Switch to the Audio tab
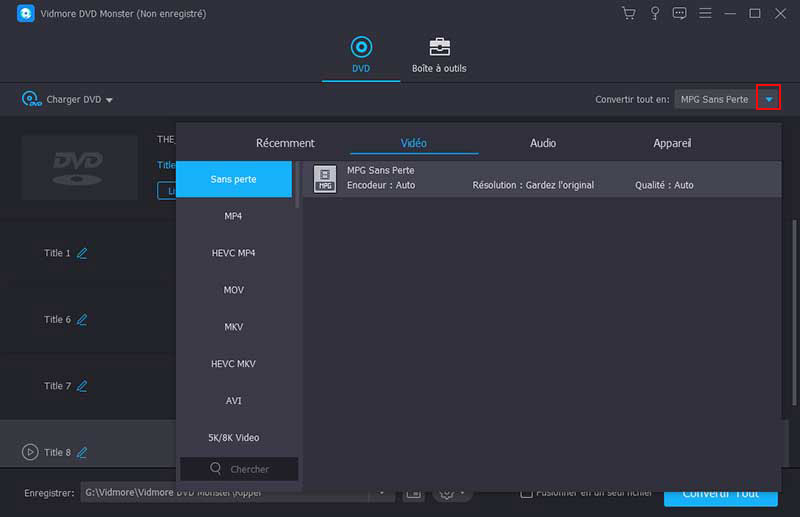The image size is (800, 517). point(543,143)
